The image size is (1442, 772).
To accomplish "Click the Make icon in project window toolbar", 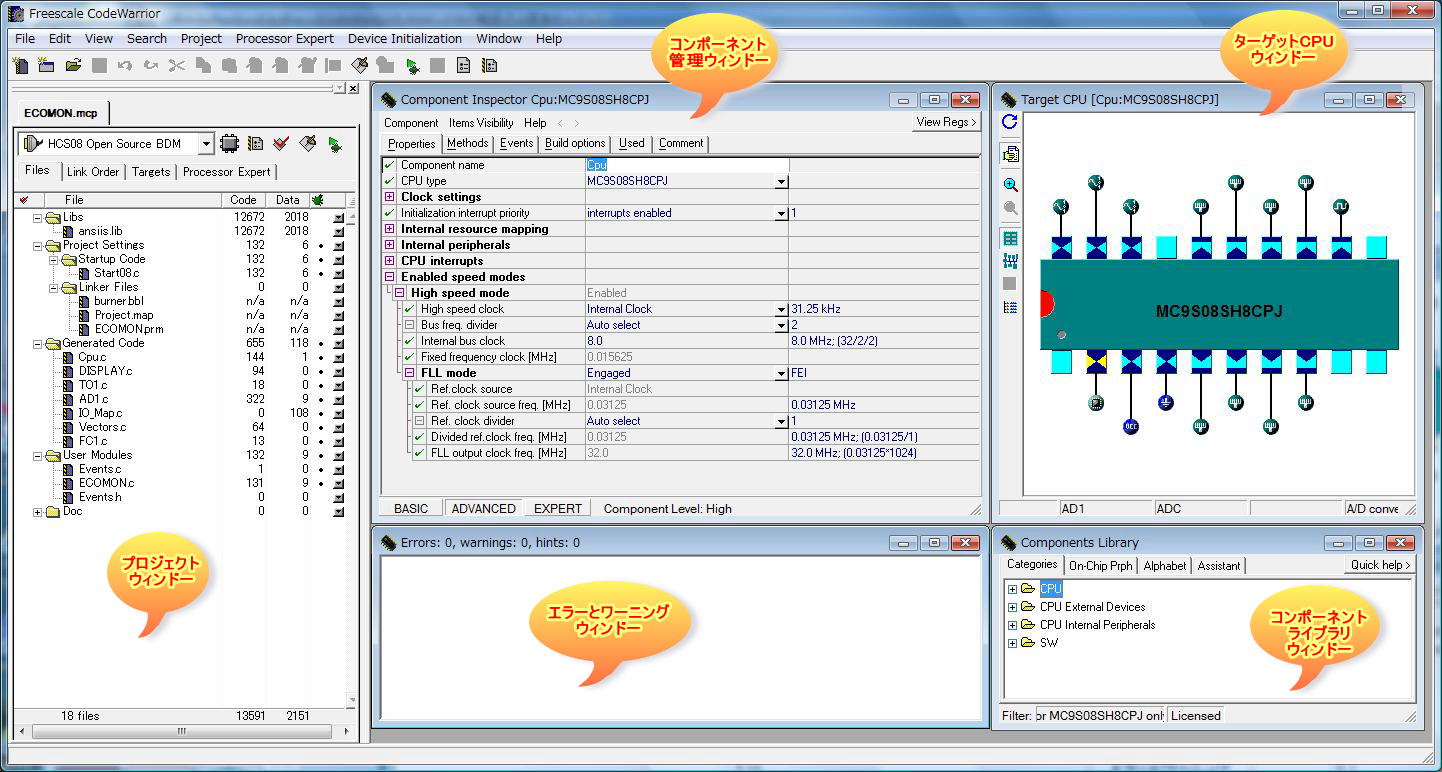I will click(x=308, y=144).
